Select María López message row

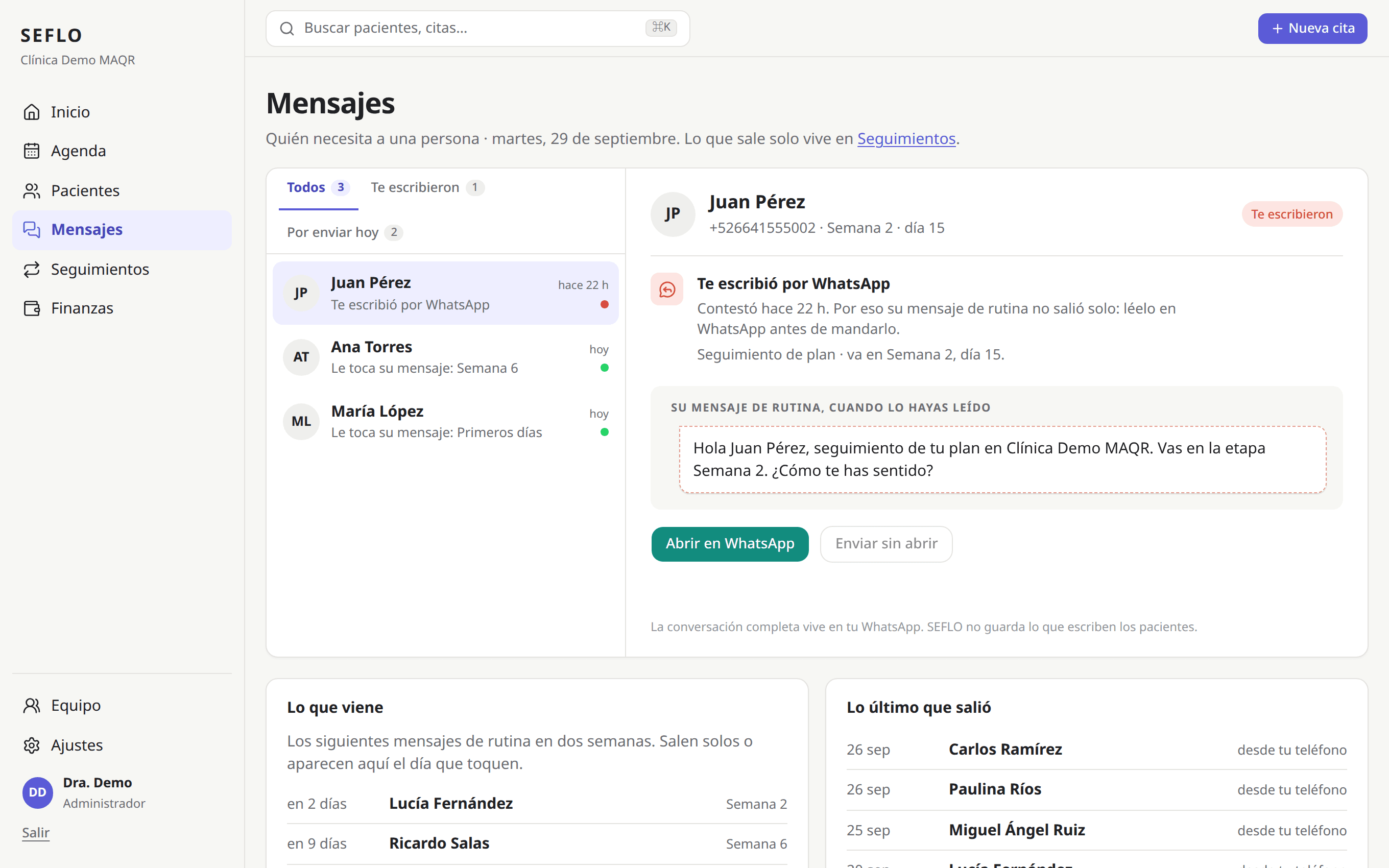tap(445, 421)
